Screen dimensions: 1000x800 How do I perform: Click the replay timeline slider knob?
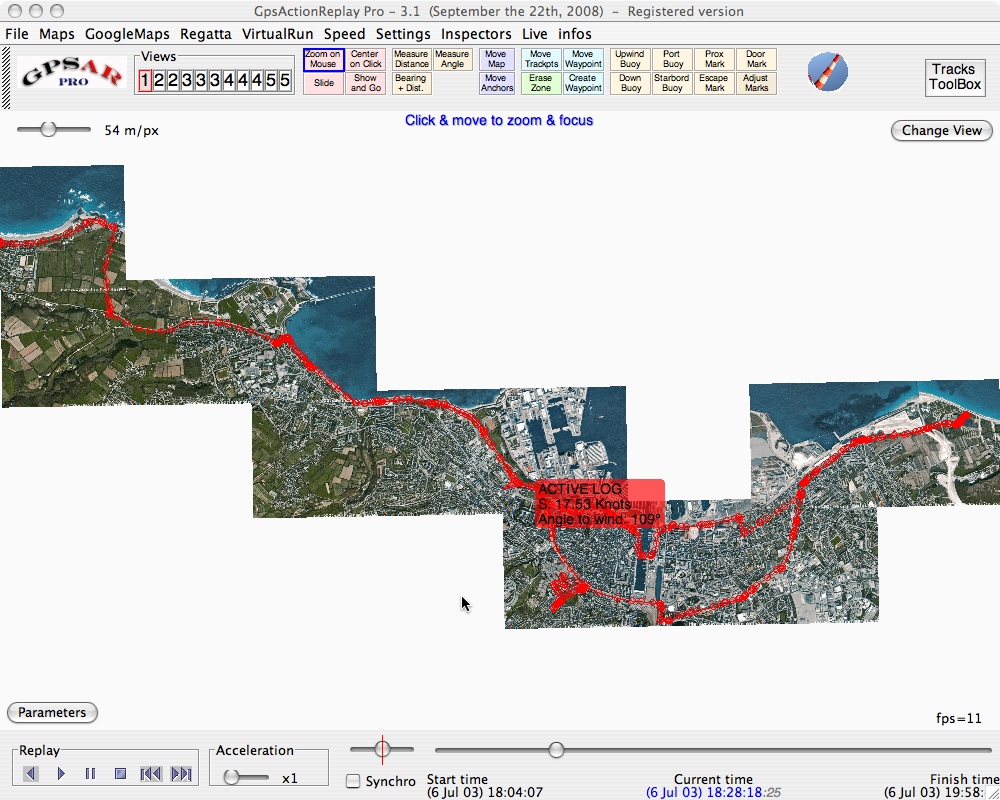pos(556,750)
